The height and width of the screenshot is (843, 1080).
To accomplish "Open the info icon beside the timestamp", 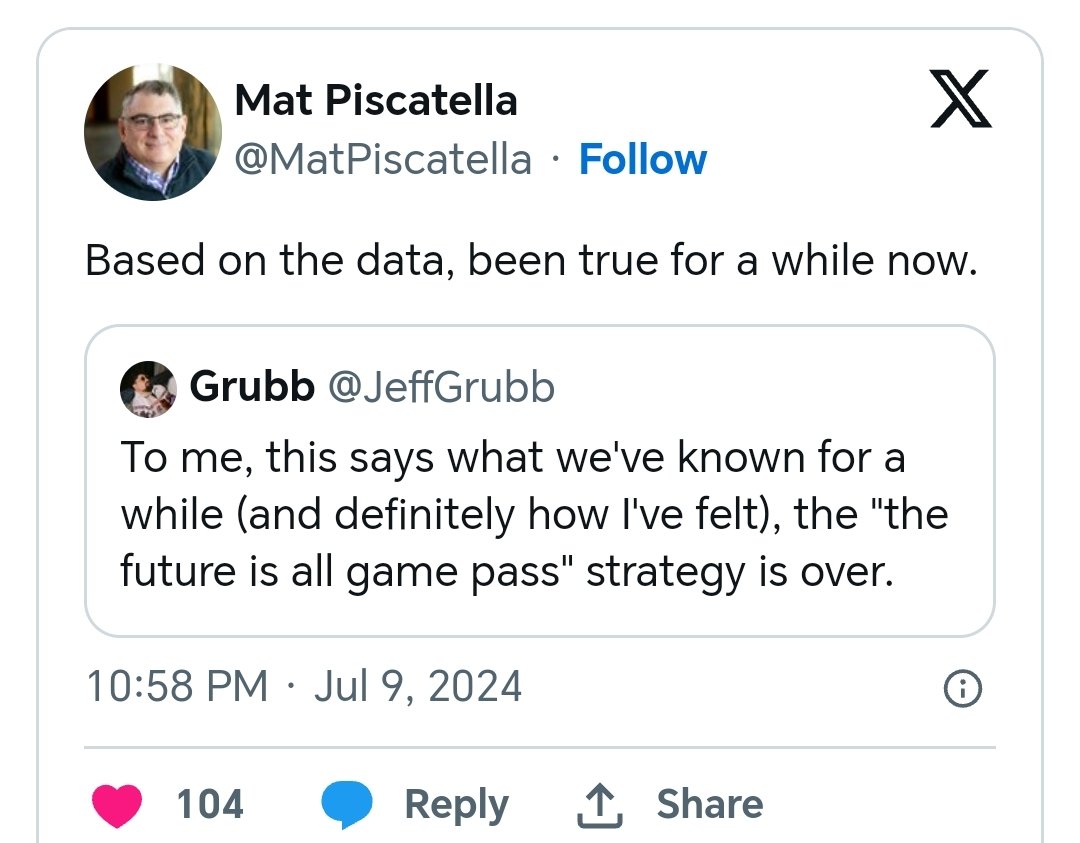I will pos(962,688).
